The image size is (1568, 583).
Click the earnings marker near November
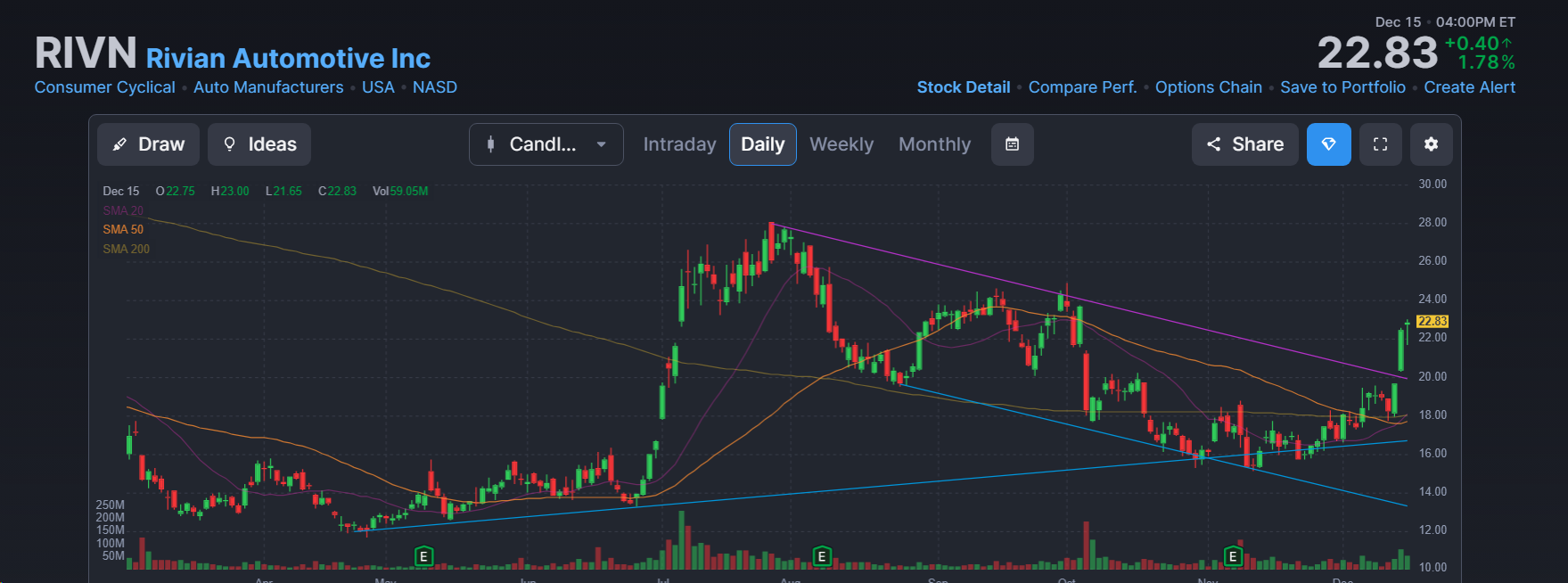click(x=1234, y=556)
